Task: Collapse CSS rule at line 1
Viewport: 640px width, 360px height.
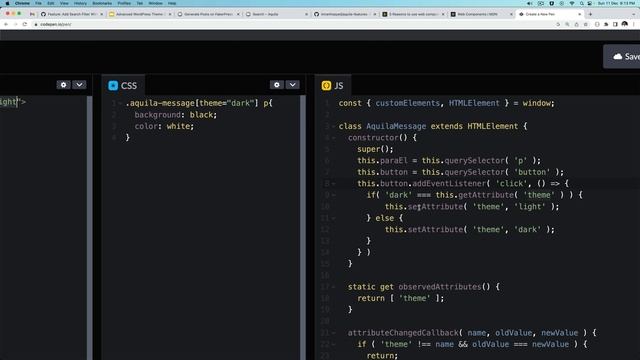Action: click(x=120, y=104)
